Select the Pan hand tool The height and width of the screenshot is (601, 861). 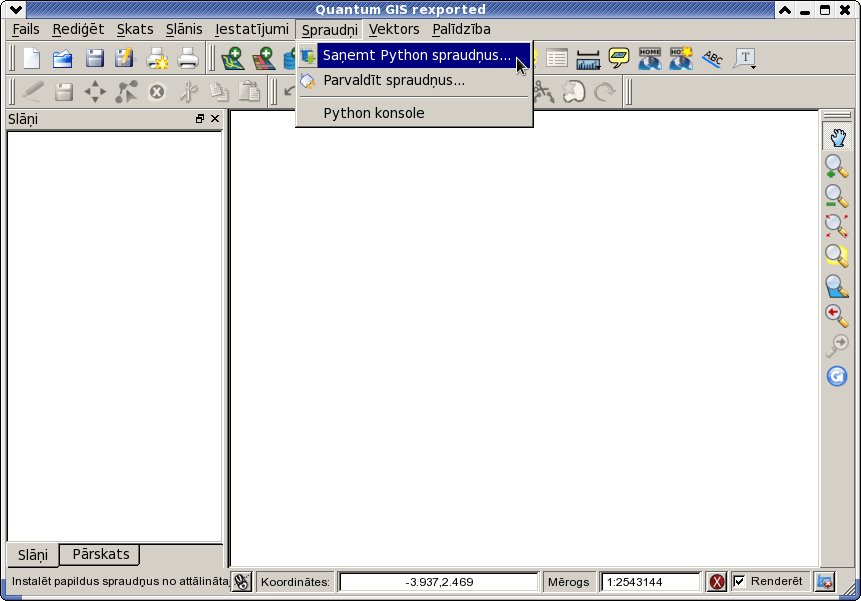point(837,137)
